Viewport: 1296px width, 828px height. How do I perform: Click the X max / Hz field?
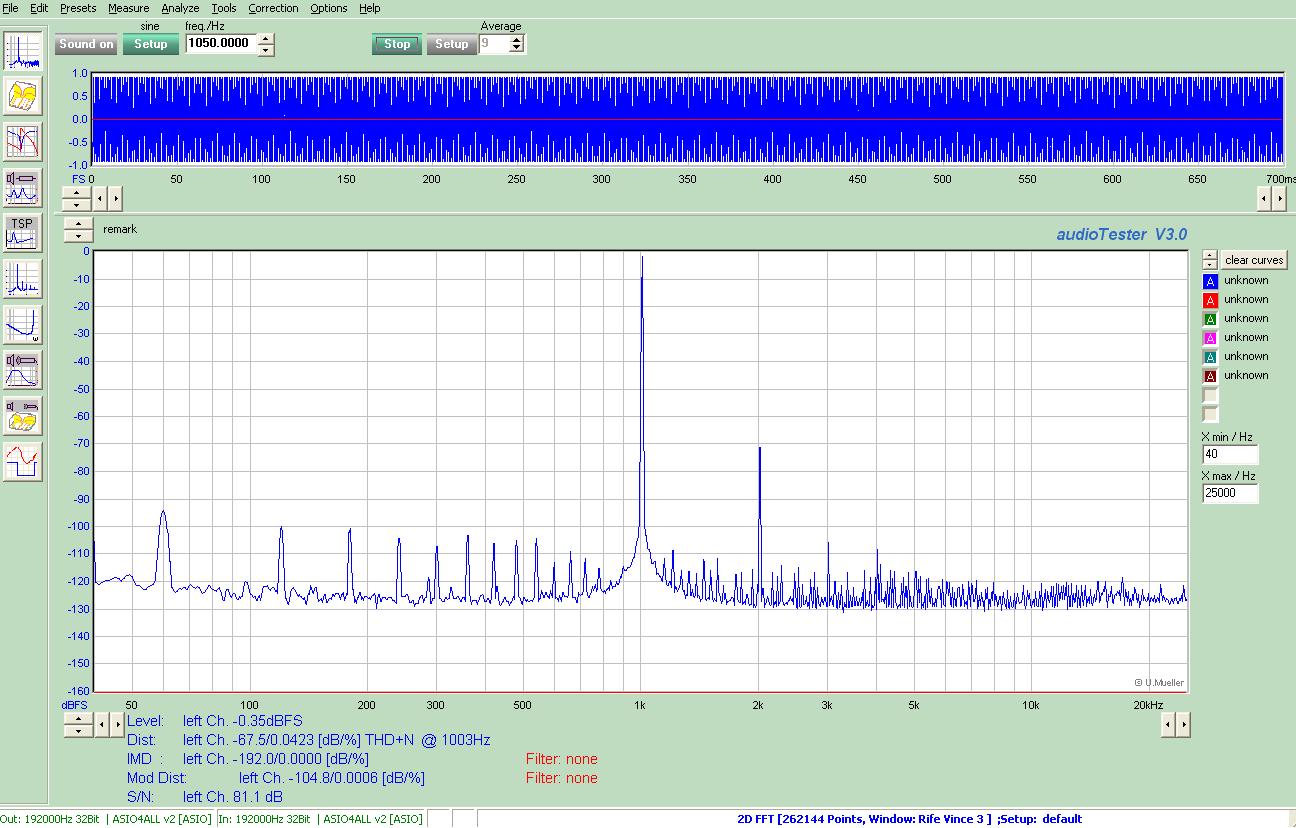point(1230,493)
